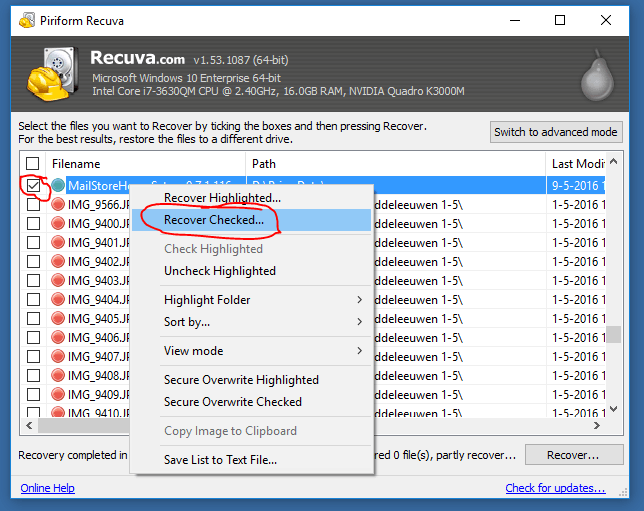Click the vertical scrollbar thumb
The width and height of the screenshot is (644, 511).
pyautogui.click(x=614, y=334)
